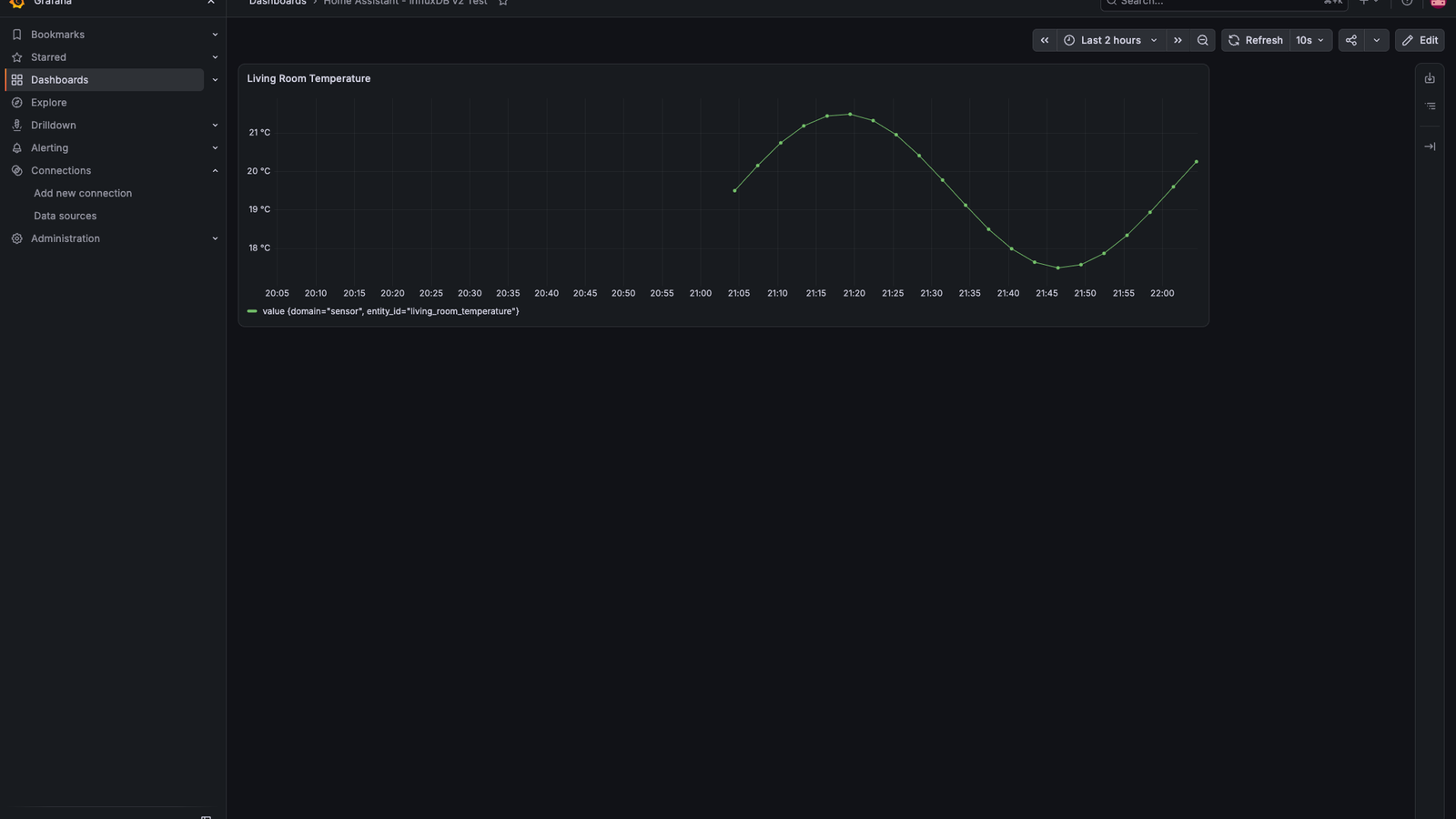Image resolution: width=1456 pixels, height=819 pixels.
Task: Open the dashboard outline list icon
Action: [x=1430, y=106]
